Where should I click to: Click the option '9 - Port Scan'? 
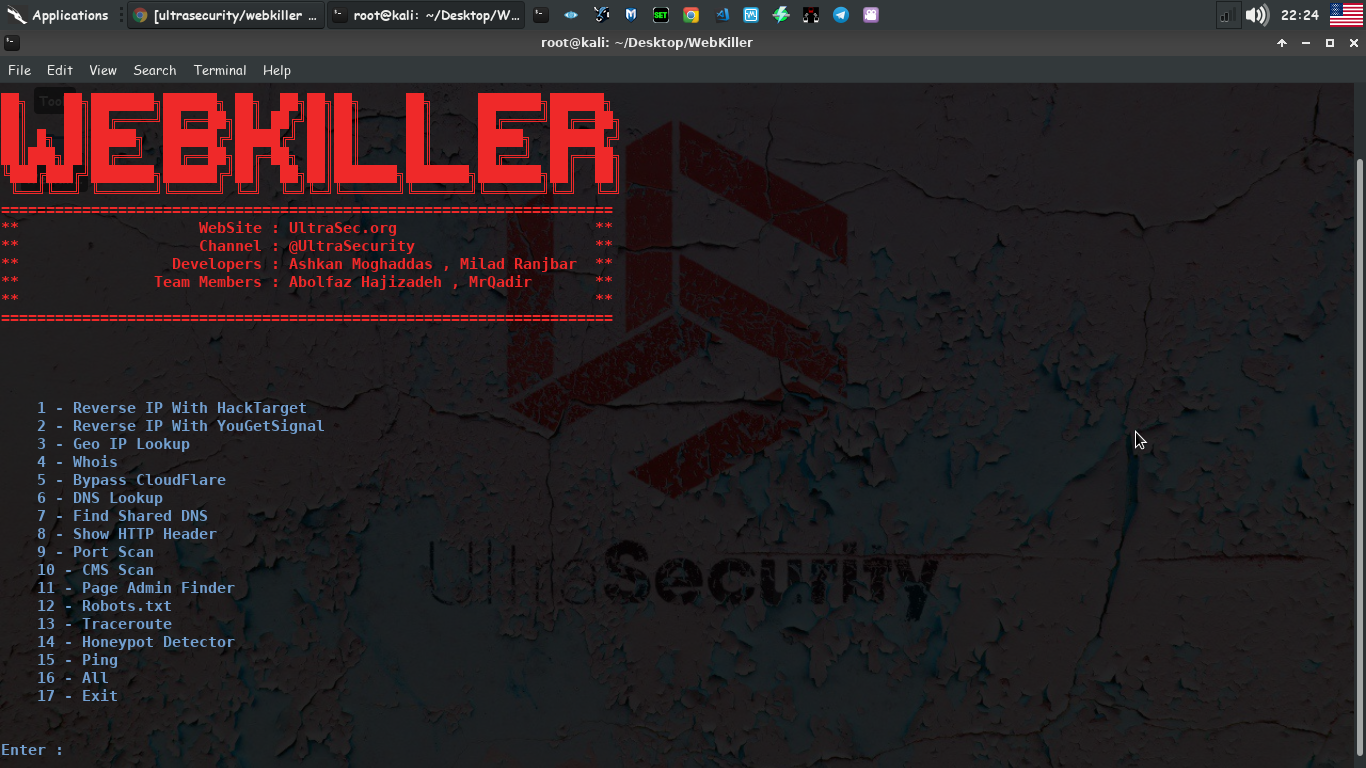point(95,552)
